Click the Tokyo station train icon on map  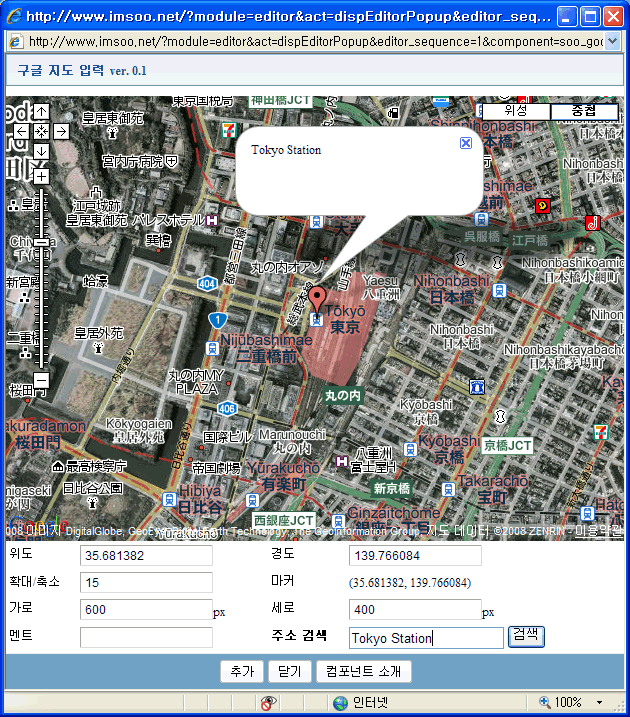316,320
